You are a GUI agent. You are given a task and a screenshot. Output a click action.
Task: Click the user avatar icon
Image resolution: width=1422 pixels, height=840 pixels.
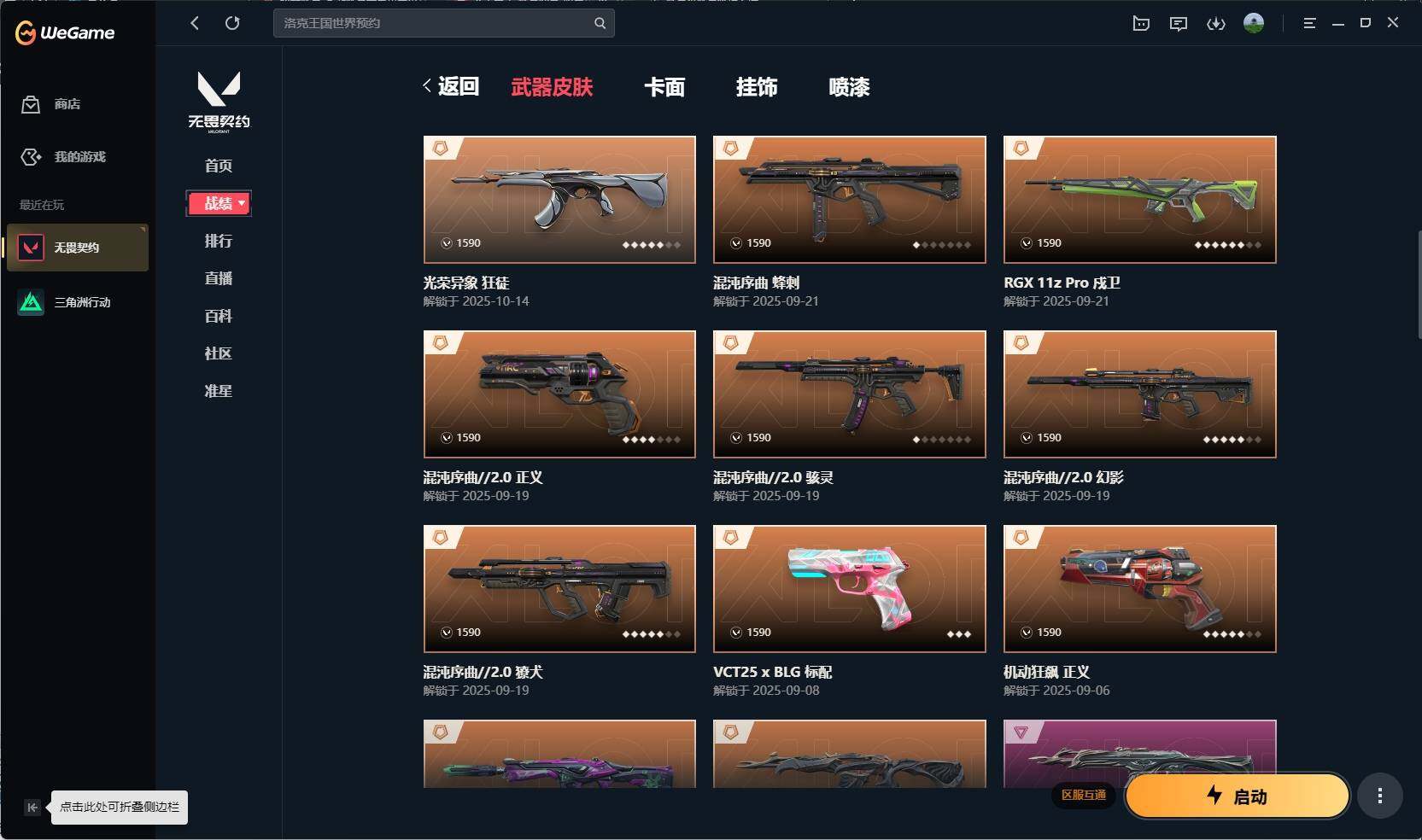1254,23
